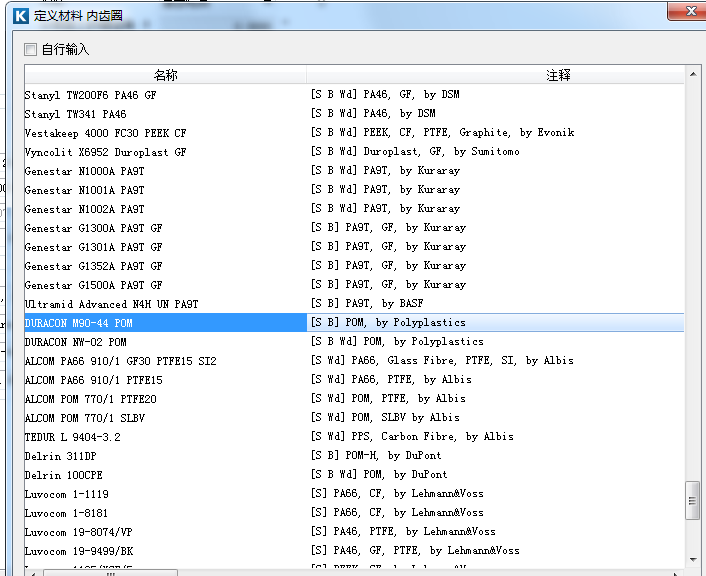Select Genestar G1300A PA9T GF
This screenshot has width=706, height=576.
click(x=94, y=228)
